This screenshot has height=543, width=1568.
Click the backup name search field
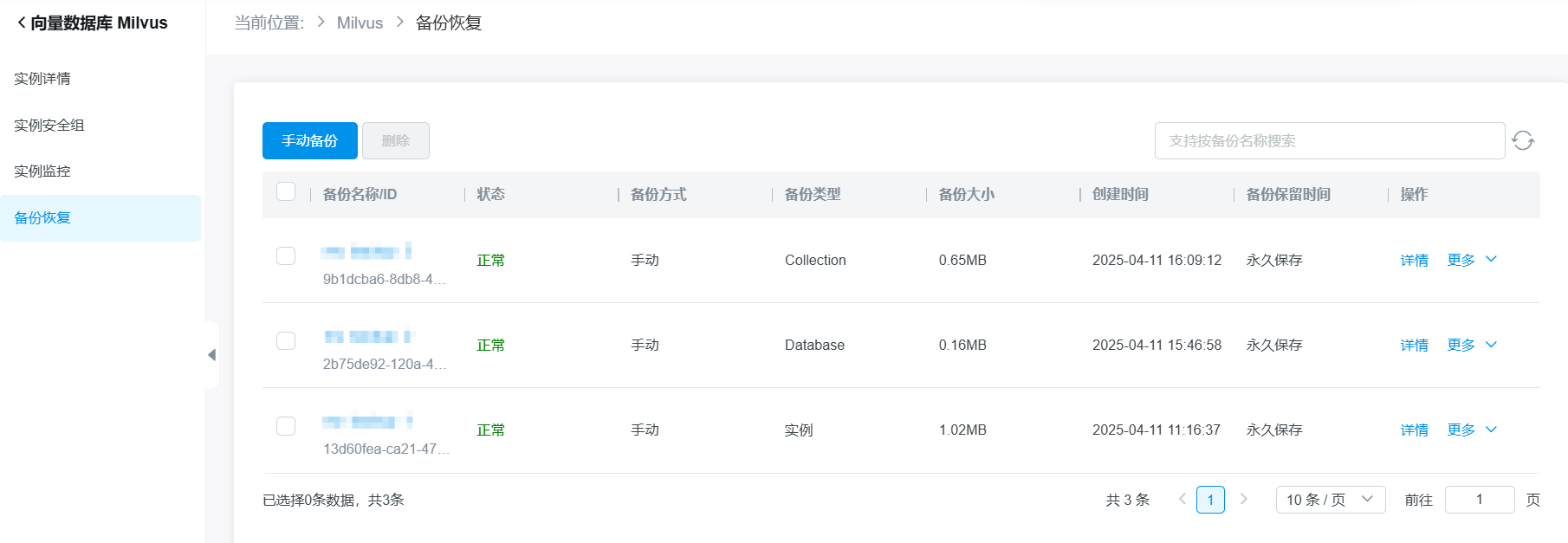(1329, 141)
